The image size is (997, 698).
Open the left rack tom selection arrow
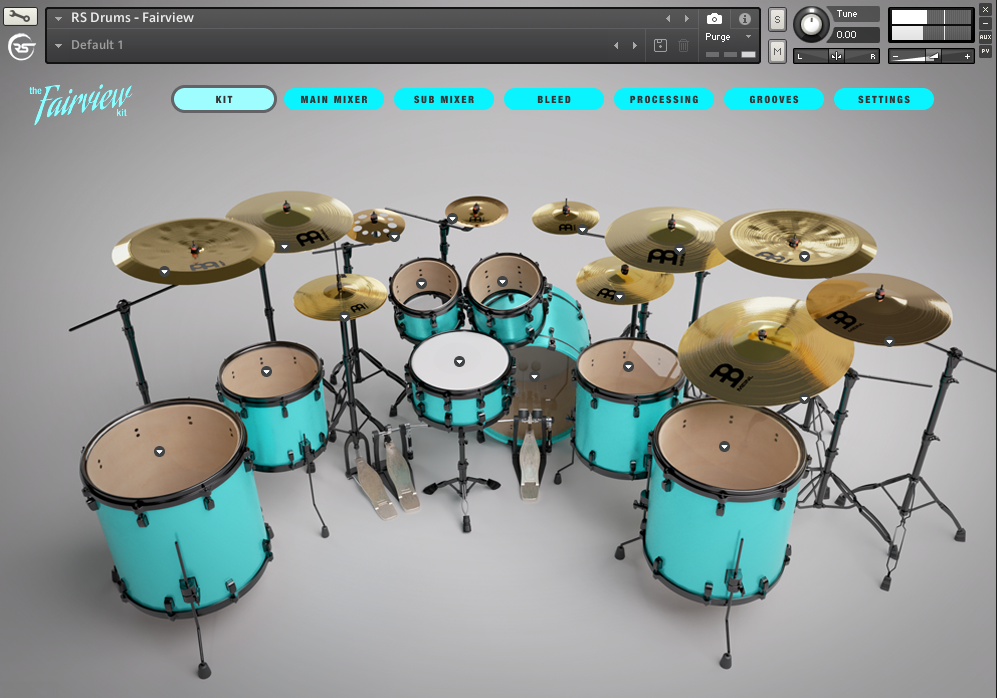click(421, 284)
